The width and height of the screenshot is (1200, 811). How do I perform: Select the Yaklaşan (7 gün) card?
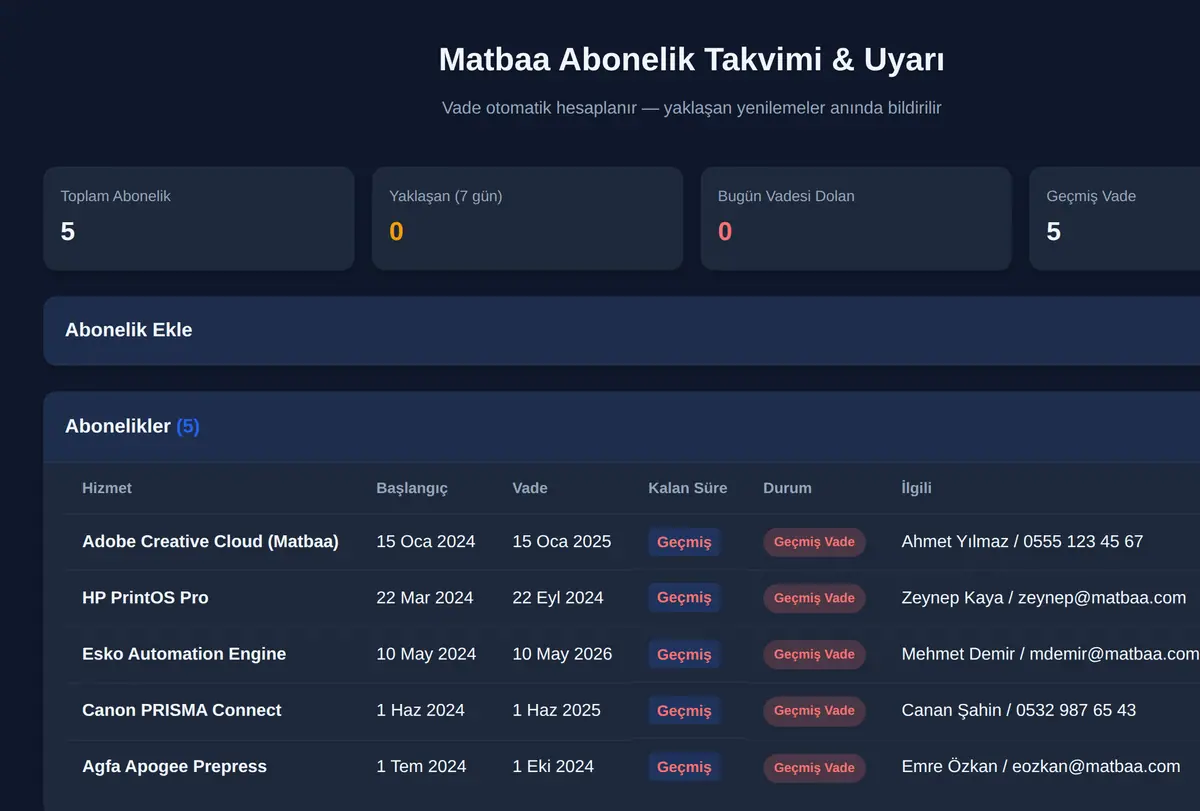click(527, 218)
